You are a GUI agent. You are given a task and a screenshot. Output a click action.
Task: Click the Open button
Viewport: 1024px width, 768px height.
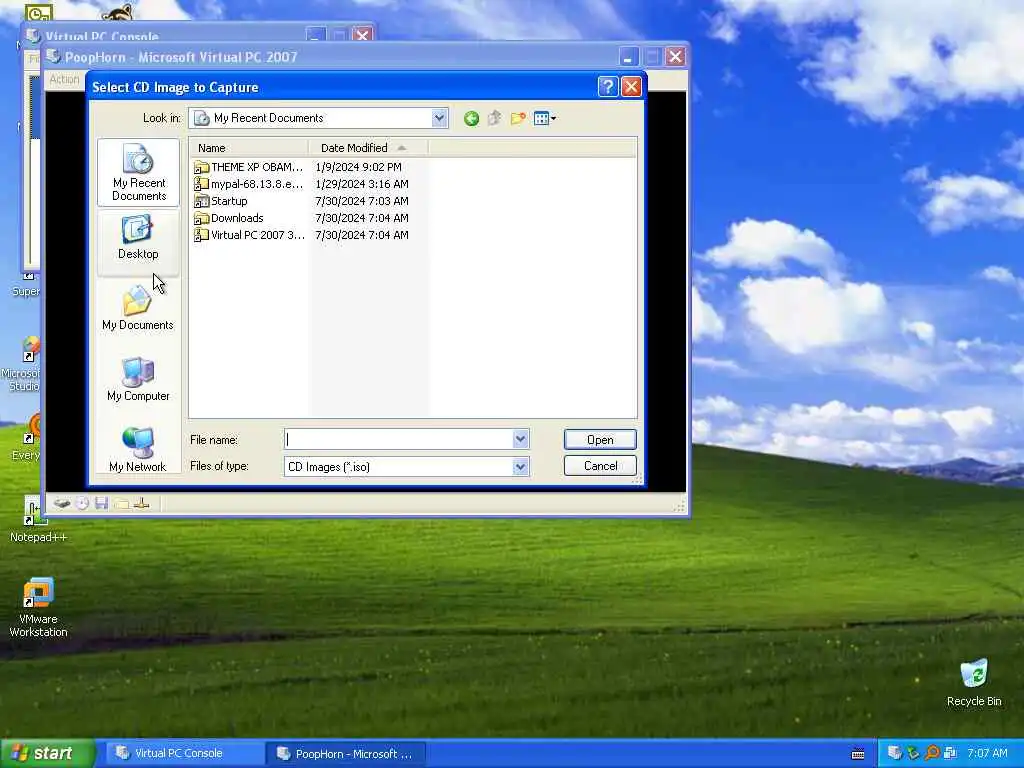tap(600, 440)
